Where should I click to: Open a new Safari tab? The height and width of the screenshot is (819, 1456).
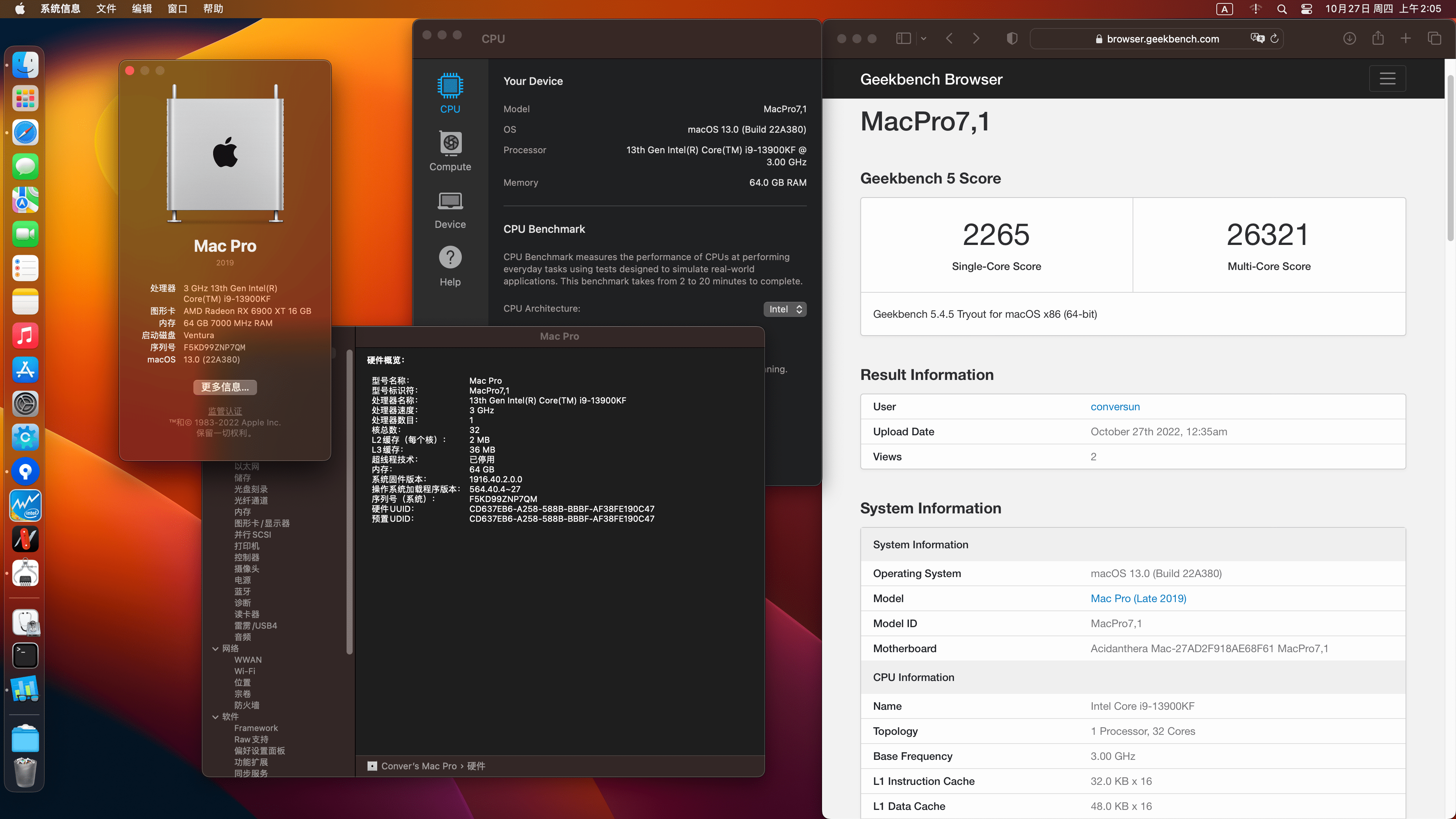click(x=1406, y=38)
